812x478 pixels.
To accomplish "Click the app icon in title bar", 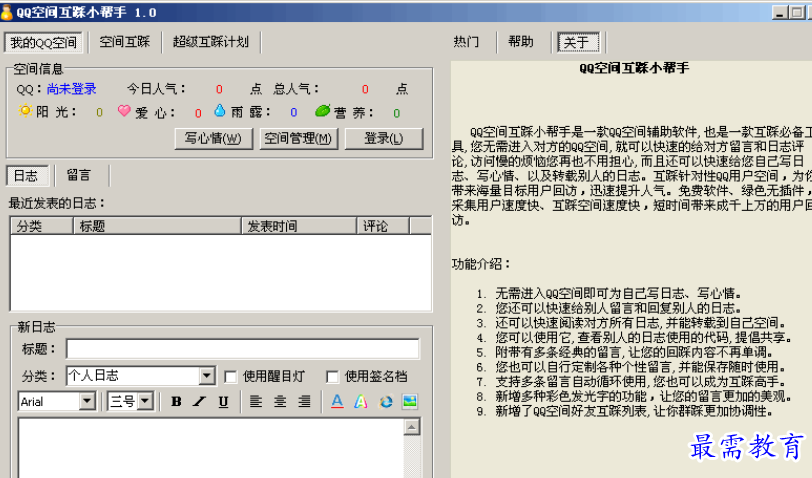I will coord(7,11).
